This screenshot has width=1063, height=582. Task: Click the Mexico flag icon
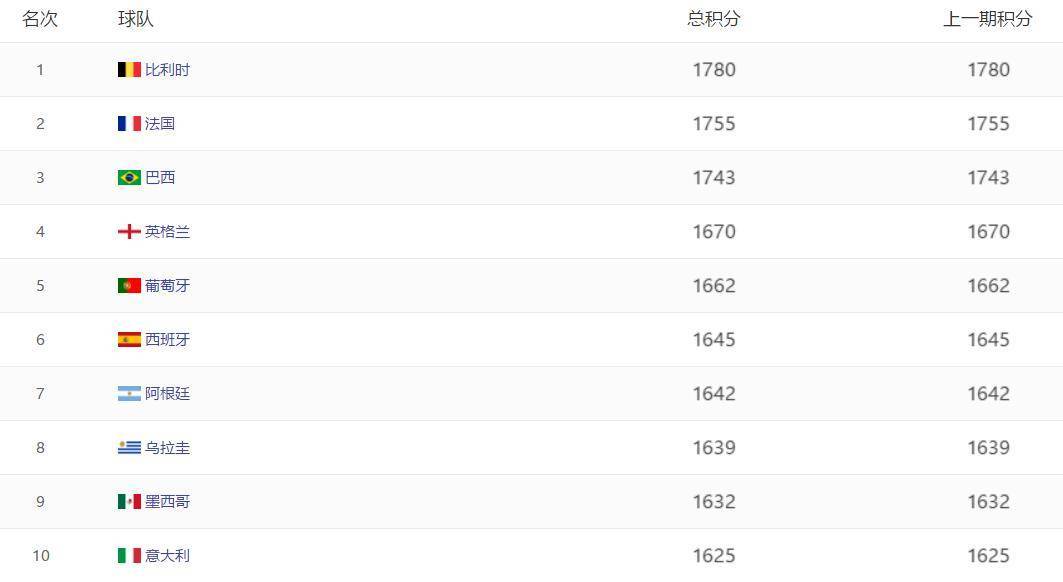(129, 502)
